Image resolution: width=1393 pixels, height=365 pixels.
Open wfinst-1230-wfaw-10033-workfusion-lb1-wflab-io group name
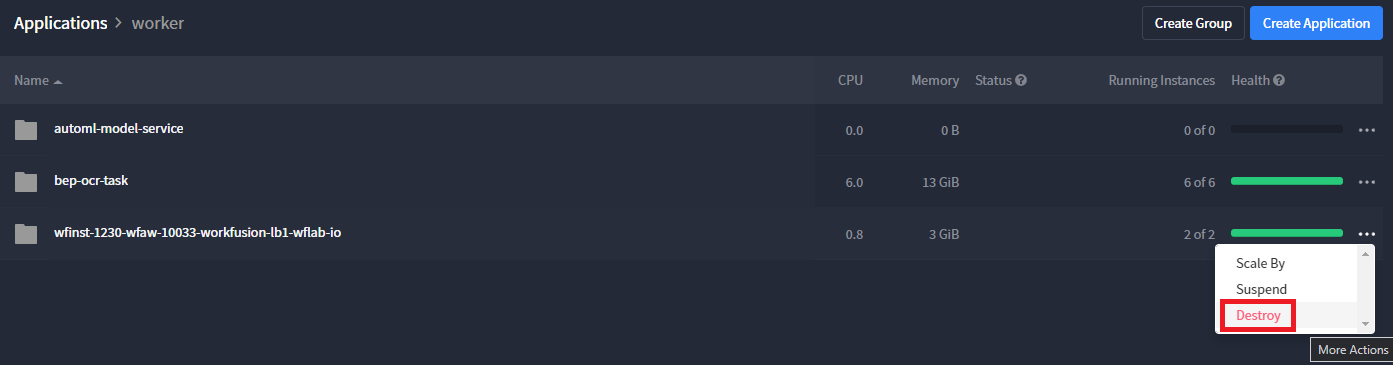tap(198, 233)
